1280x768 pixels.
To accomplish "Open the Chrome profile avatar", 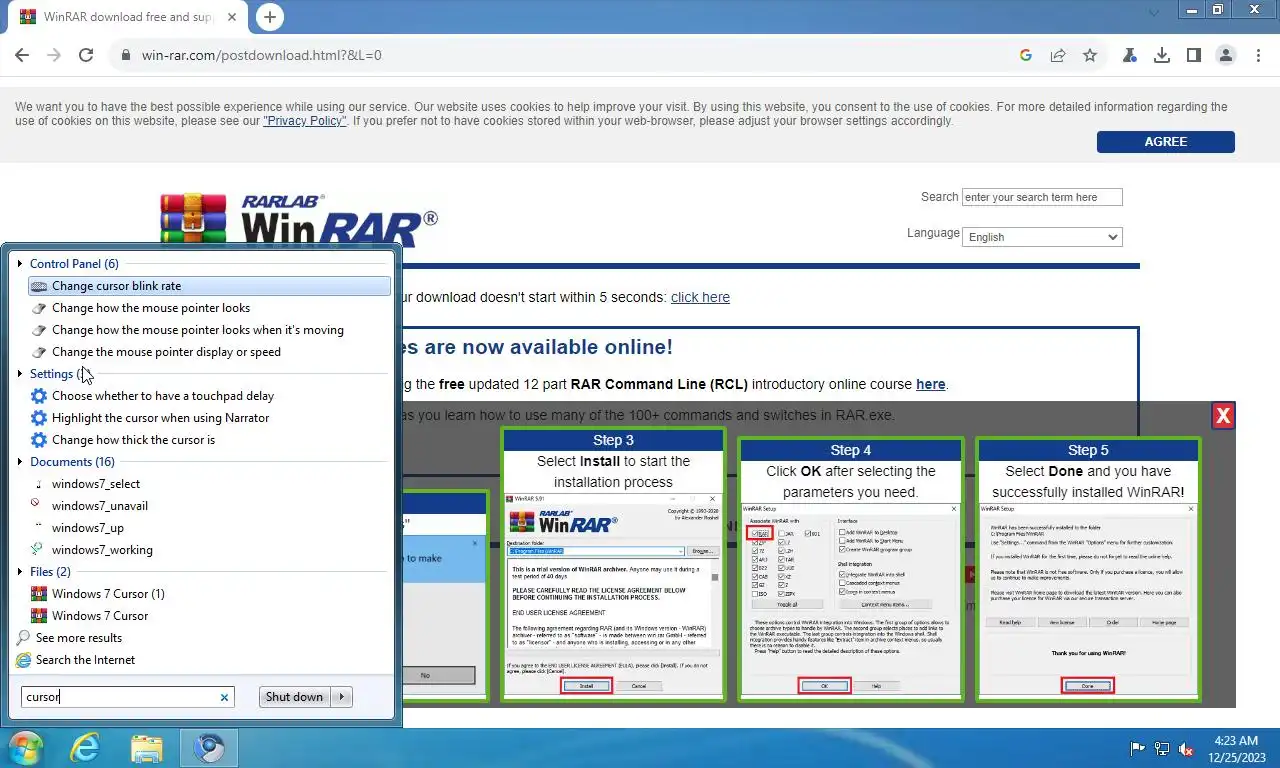I will (1226, 55).
